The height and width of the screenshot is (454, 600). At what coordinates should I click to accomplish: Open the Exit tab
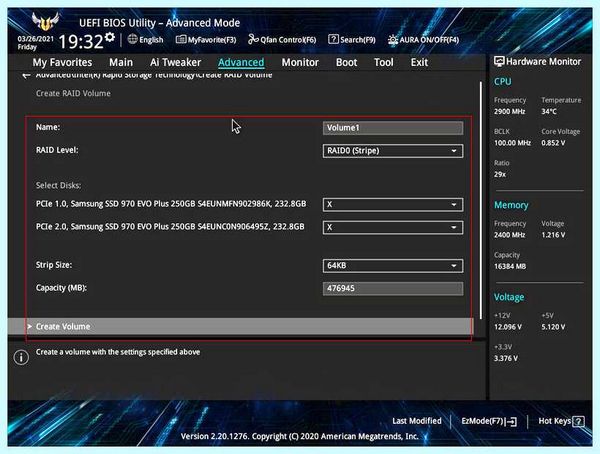coord(419,62)
